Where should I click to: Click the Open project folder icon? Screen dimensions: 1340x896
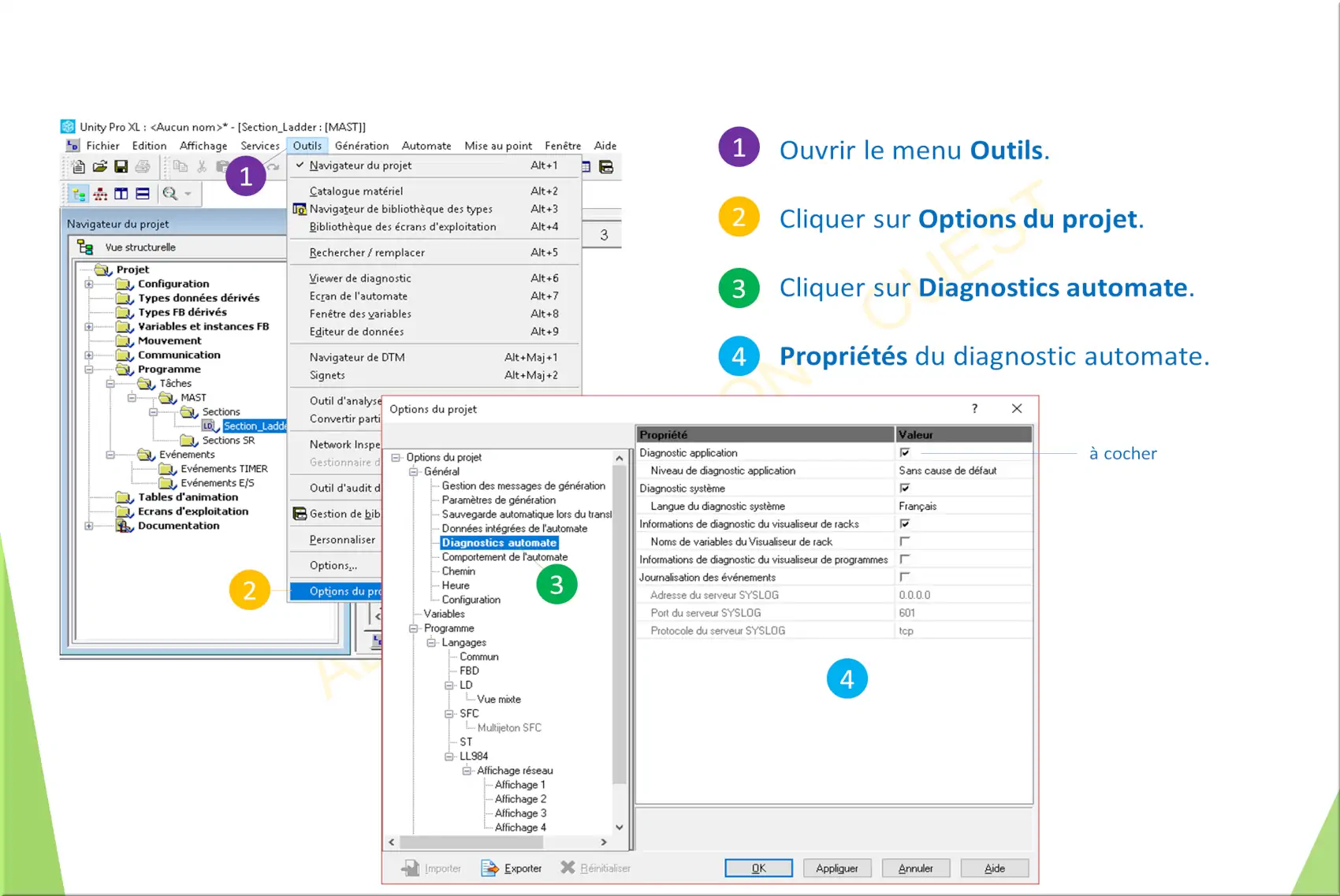tap(99, 166)
